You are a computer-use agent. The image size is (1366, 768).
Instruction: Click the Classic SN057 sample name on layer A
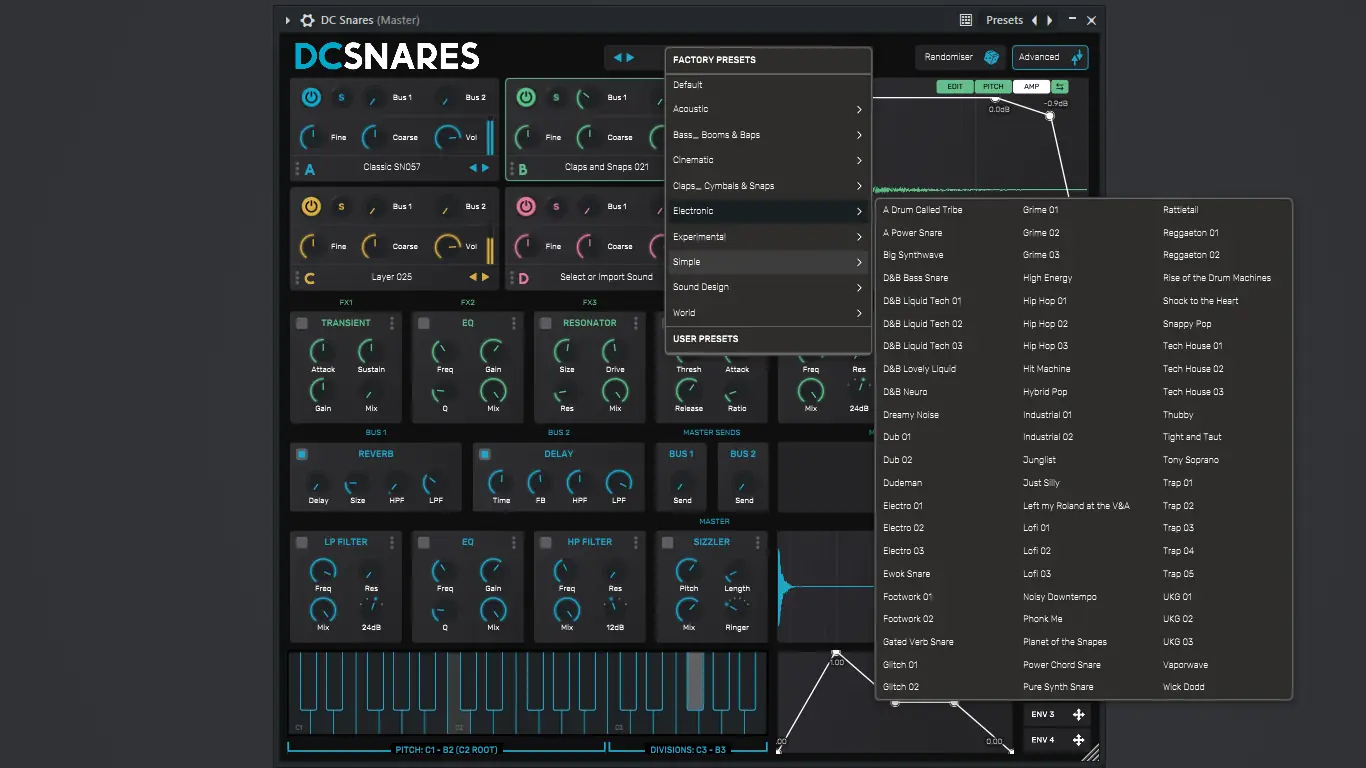[392, 168]
